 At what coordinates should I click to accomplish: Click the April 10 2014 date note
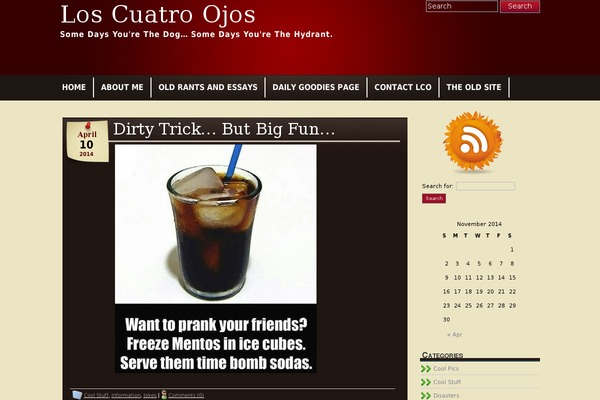click(87, 141)
